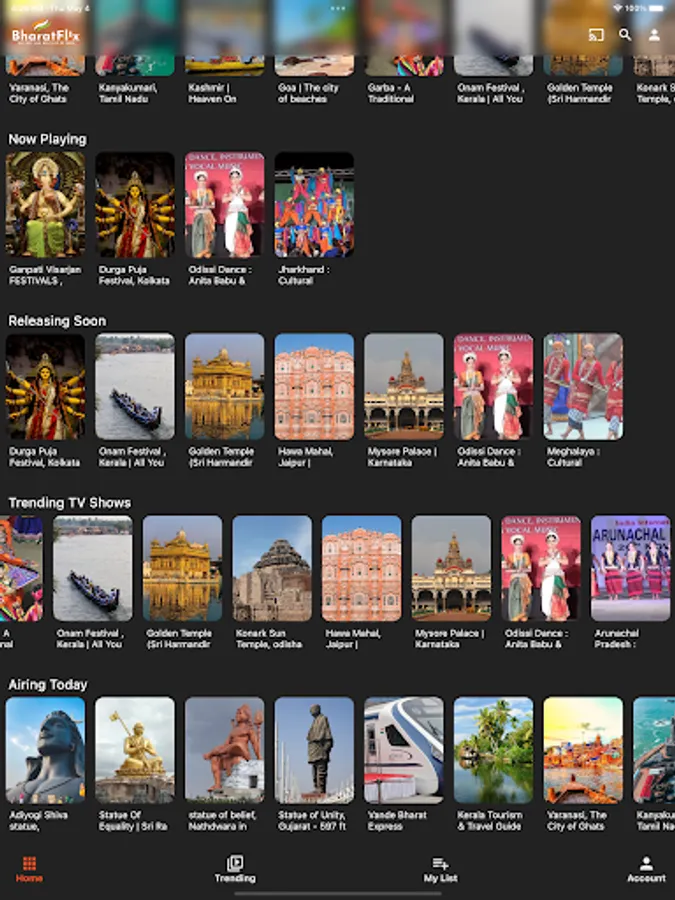This screenshot has width=675, height=900.
Task: Open the My List tab
Action: coord(440,869)
